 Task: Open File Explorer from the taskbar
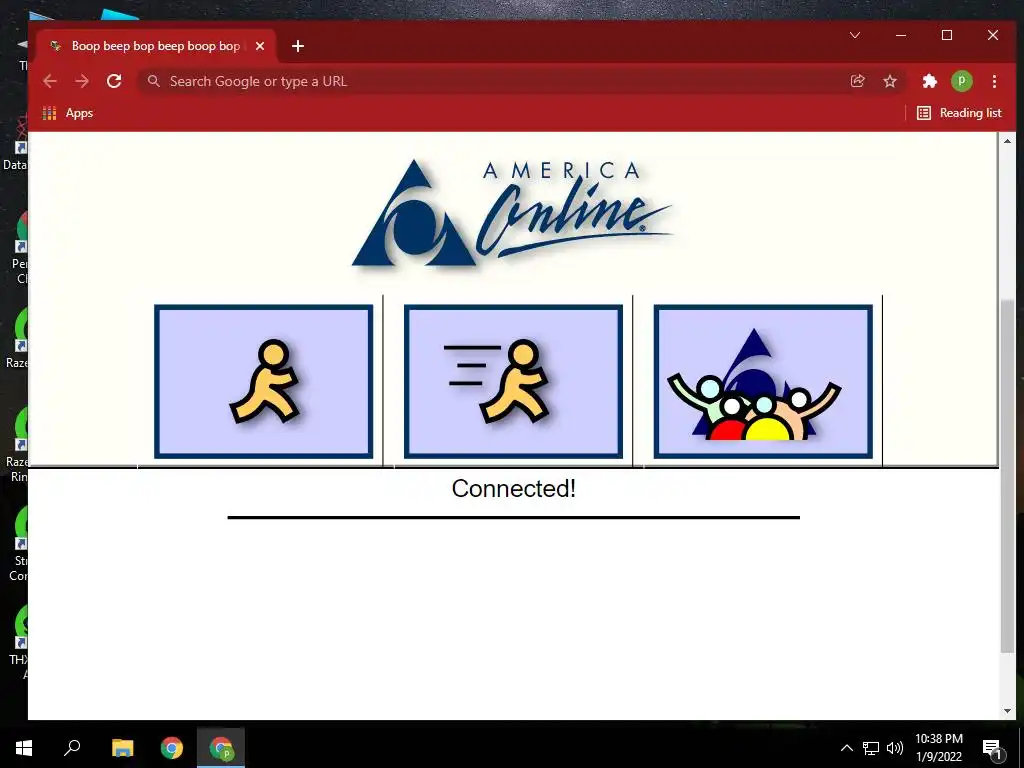(122, 748)
